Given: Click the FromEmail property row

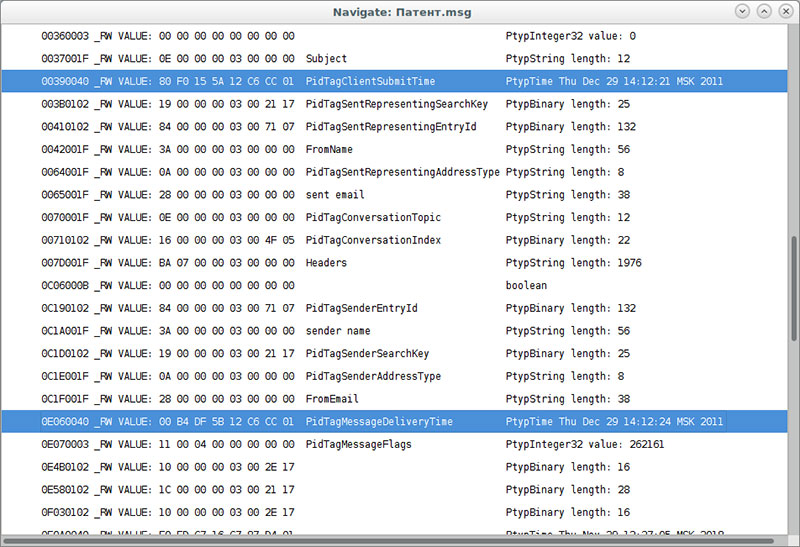Looking at the screenshot, I should coord(332,399).
